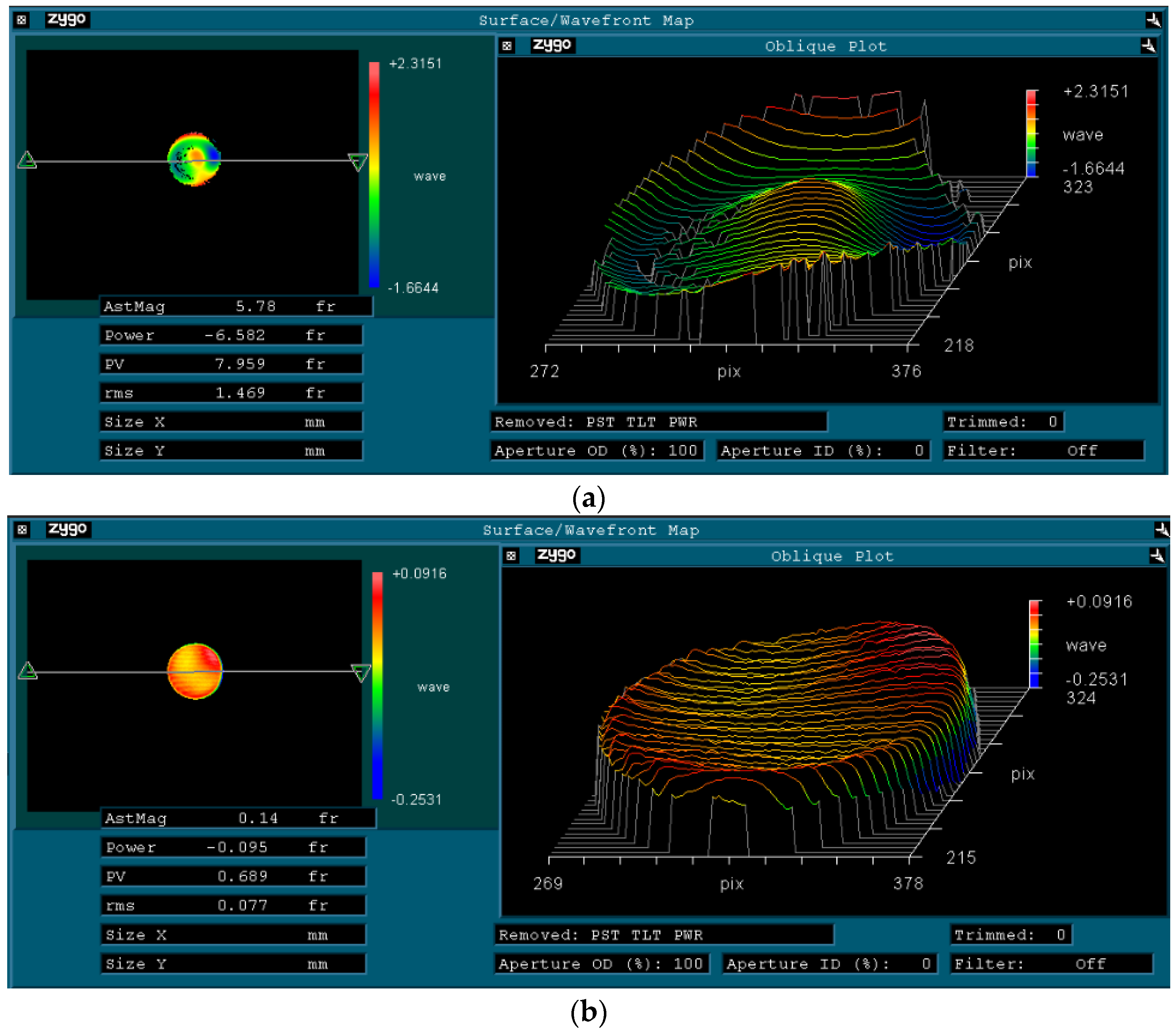Click the filled-plot color scale from +2.3151 to -1.6644
The width and height of the screenshot is (1176, 1031).
[x=374, y=174]
